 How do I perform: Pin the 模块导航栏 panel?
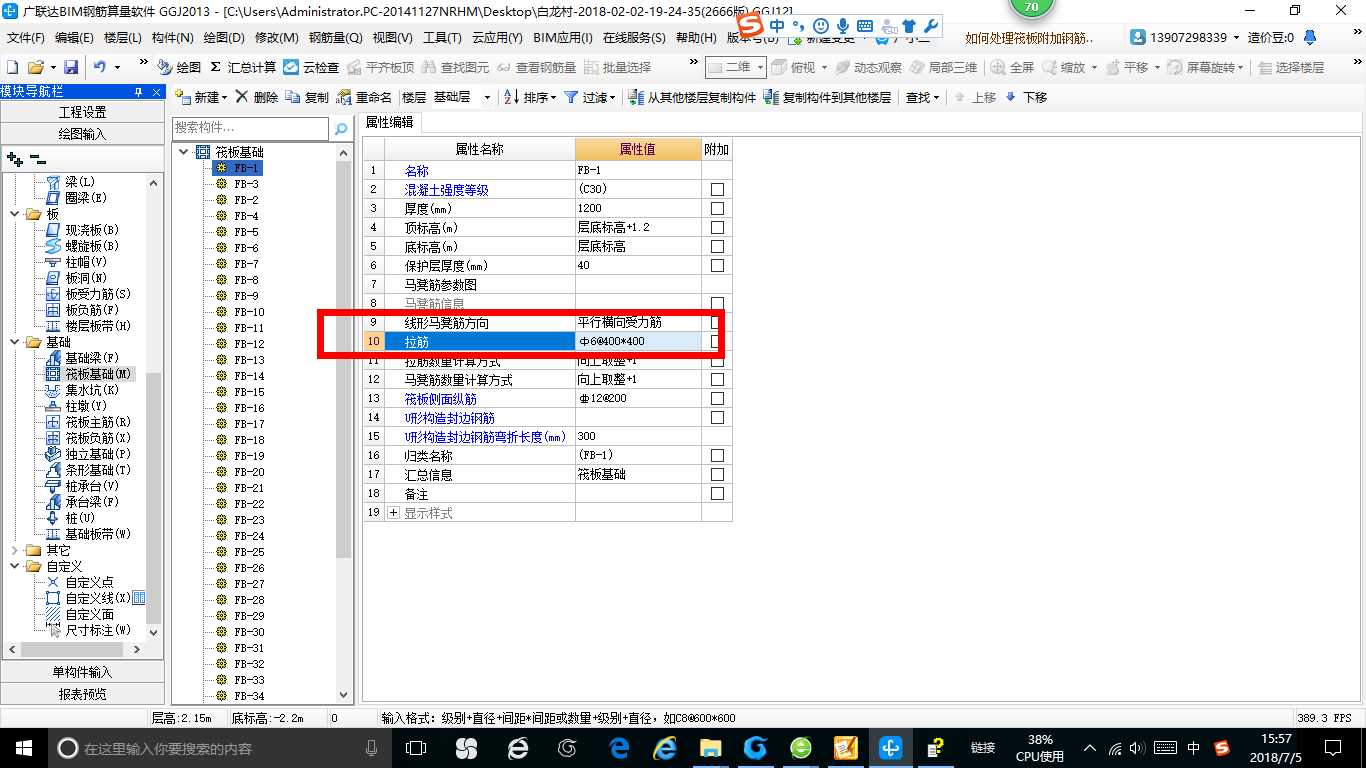138,92
